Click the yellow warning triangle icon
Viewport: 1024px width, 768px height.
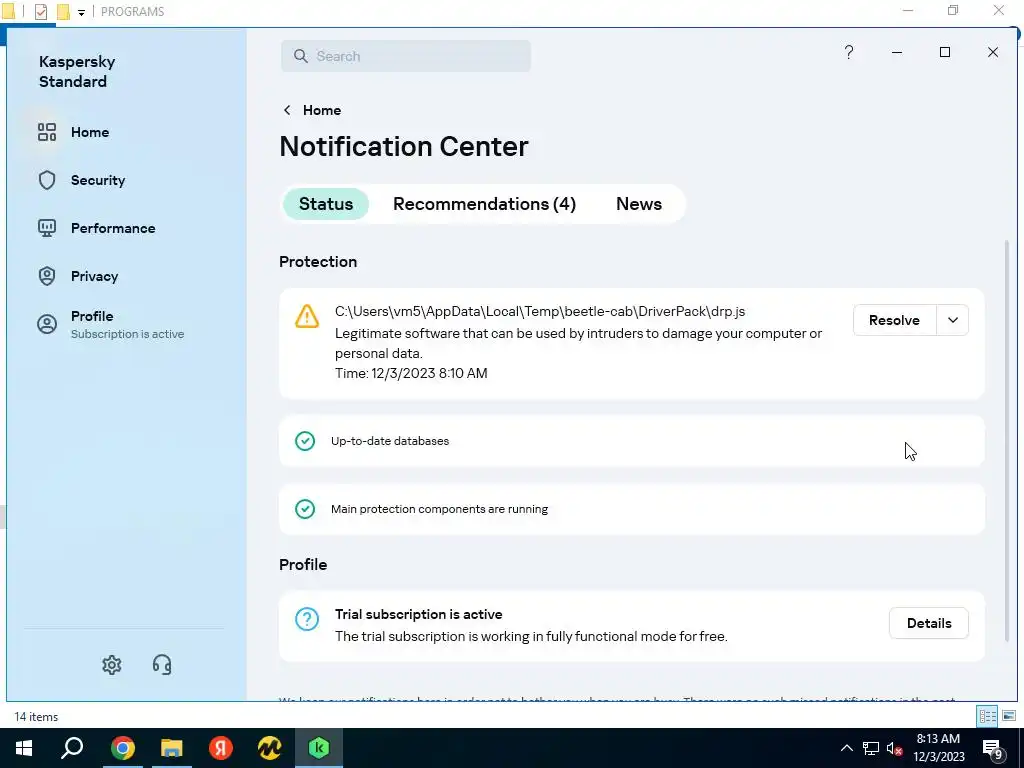coord(307,316)
